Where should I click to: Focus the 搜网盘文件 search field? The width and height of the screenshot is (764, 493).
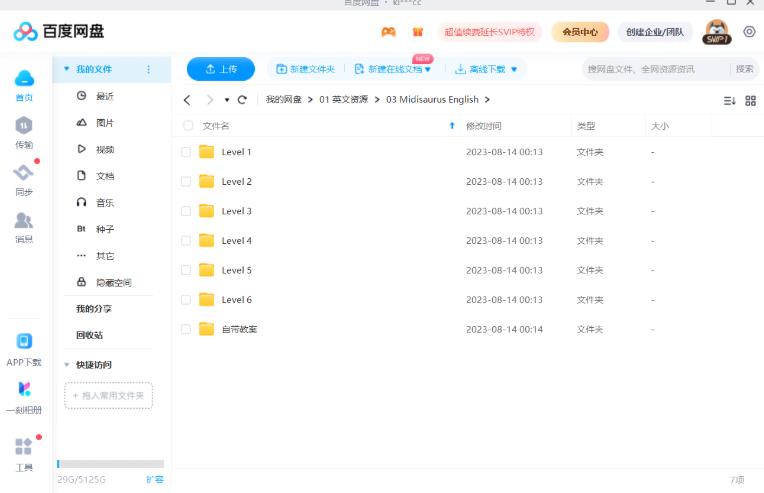pyautogui.click(x=658, y=69)
